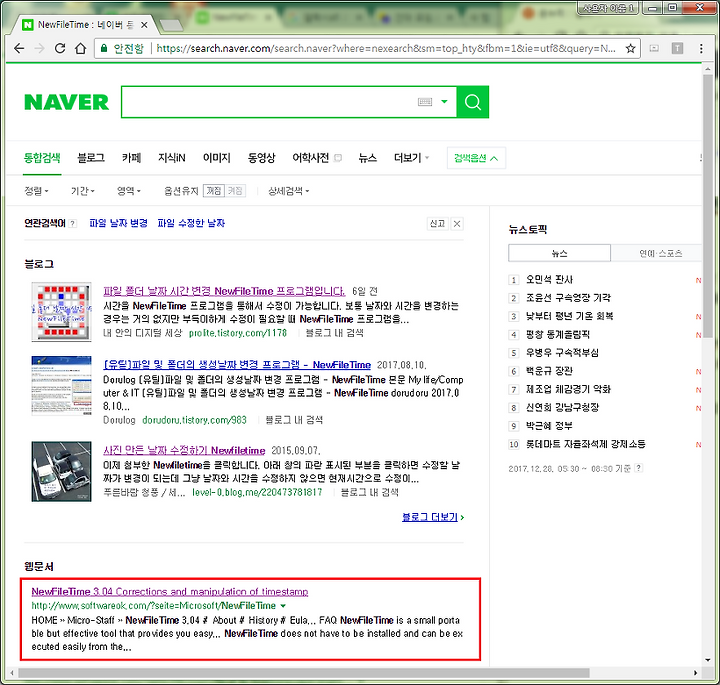Click related search 파일 날짜 변경
720x685 pixels.
coord(118,224)
